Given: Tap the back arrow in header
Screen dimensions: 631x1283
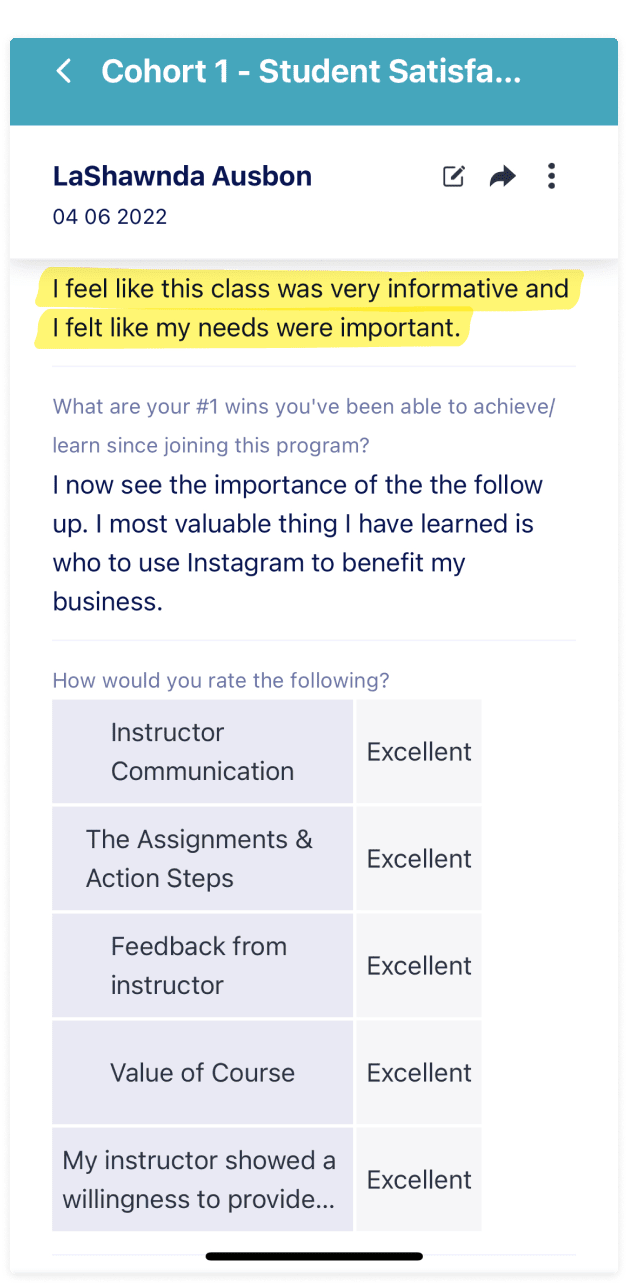Looking at the screenshot, I should (64, 71).
